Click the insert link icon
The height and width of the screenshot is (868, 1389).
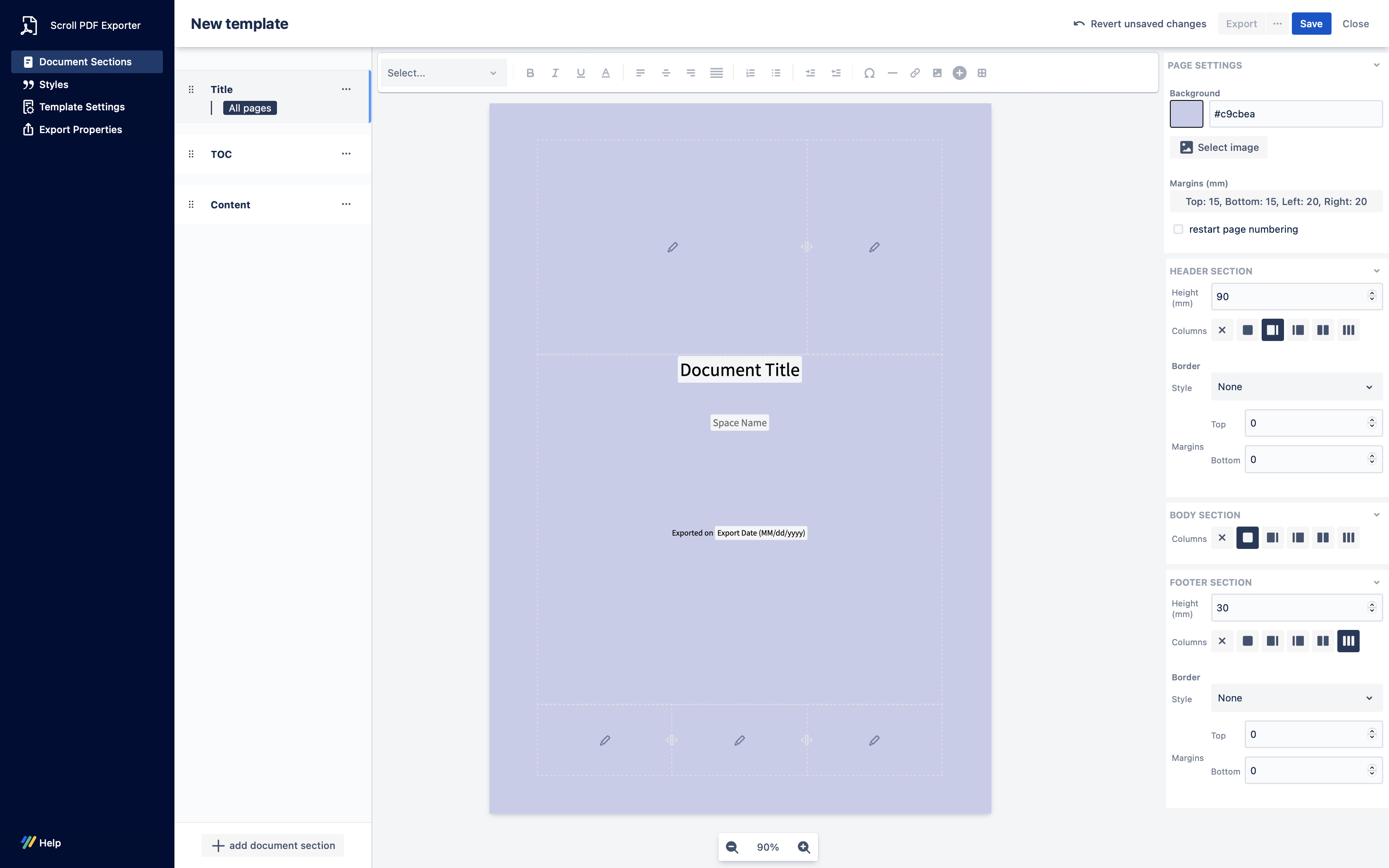pos(915,73)
